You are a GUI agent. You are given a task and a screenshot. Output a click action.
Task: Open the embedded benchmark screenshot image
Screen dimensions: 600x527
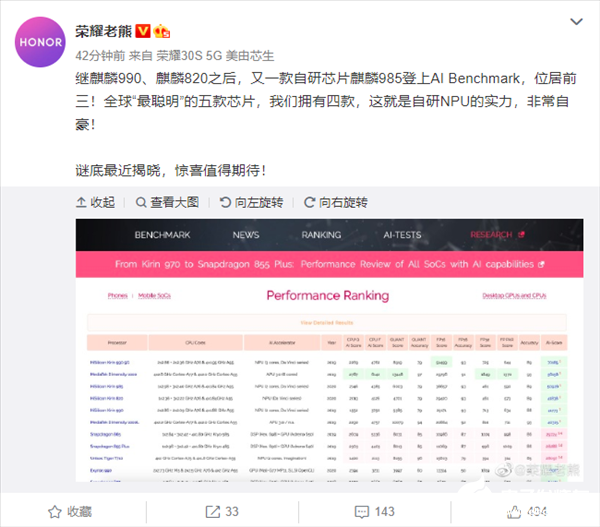329,350
